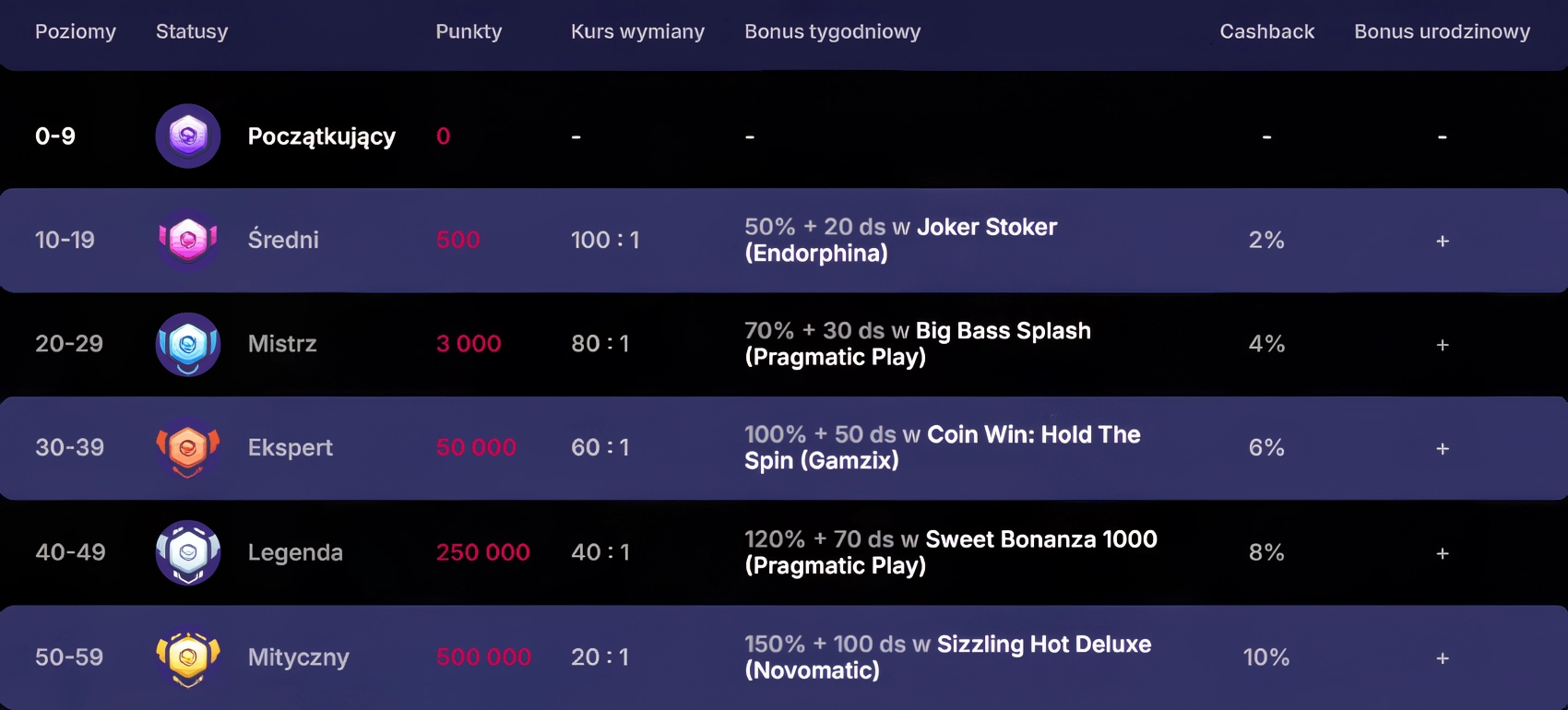Open Coin Win: Hold The Spin link

point(1033,435)
